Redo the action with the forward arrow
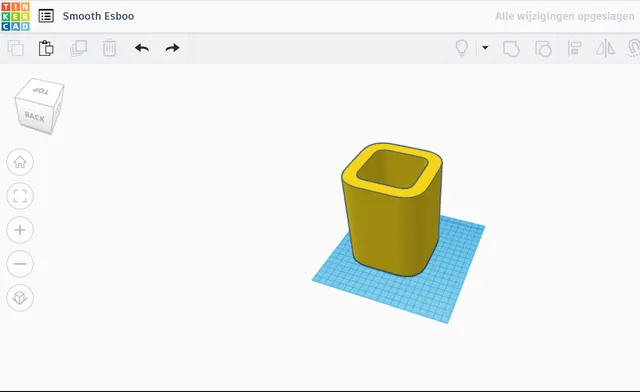Viewport: 640px width, 392px height. [x=172, y=48]
